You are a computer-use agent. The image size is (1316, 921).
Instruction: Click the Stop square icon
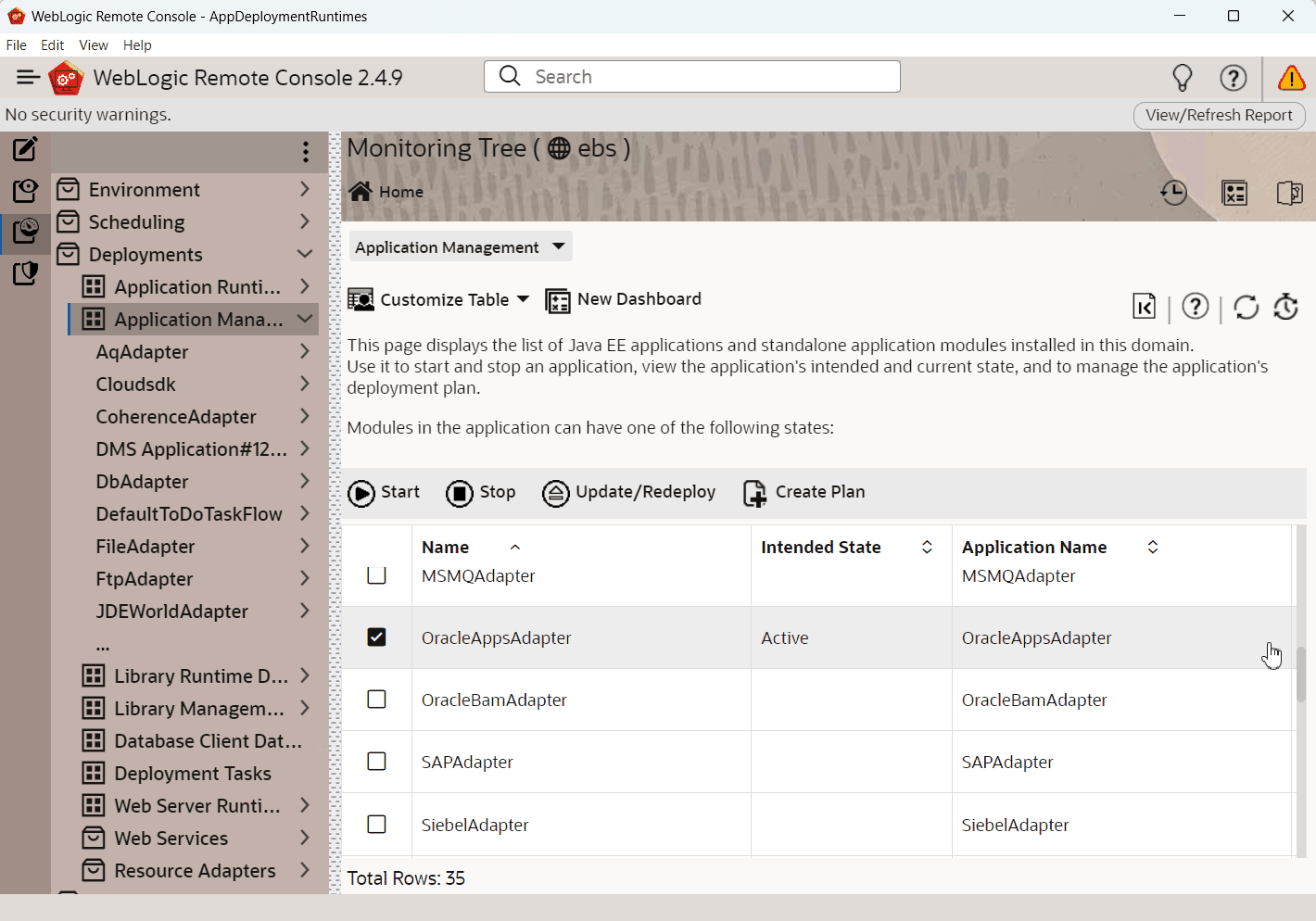(x=460, y=493)
